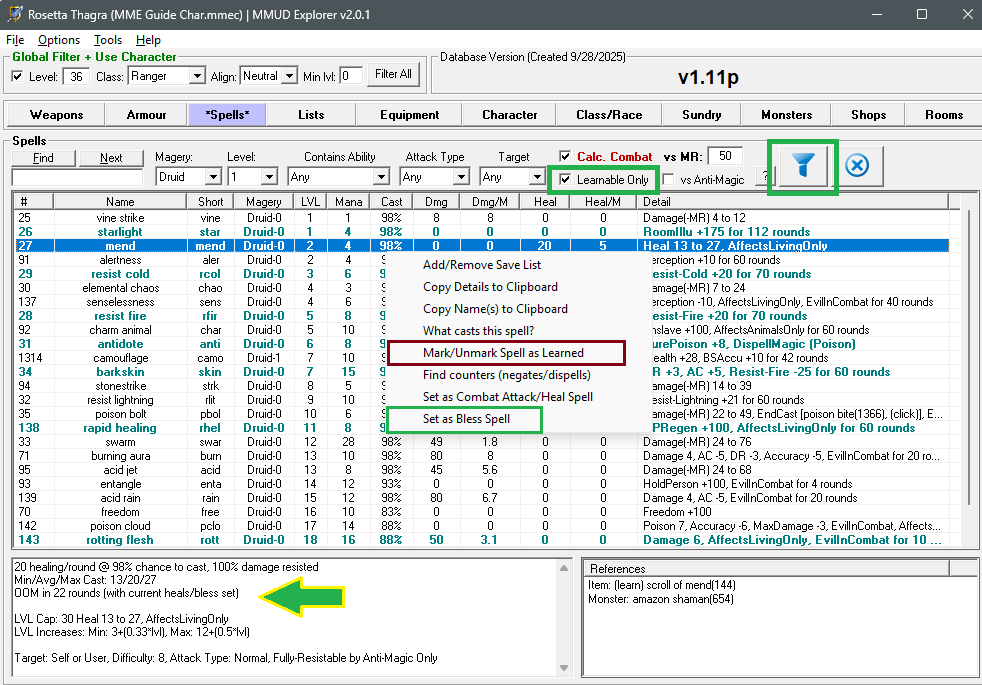Image resolution: width=982 pixels, height=685 pixels.
Task: Enable the vs Anti-Magic checkbox
Action: tap(668, 180)
